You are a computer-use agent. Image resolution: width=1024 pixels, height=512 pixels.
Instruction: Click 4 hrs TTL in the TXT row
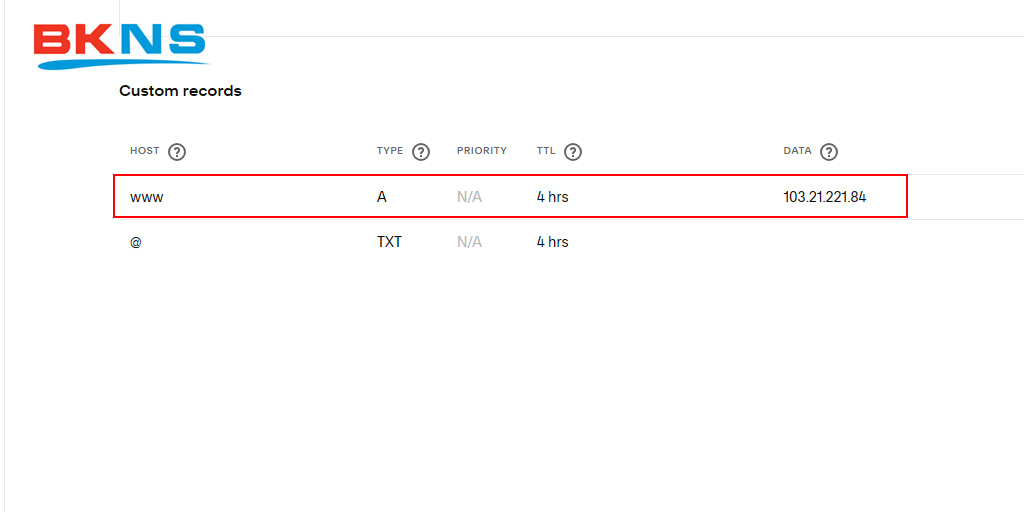click(552, 242)
